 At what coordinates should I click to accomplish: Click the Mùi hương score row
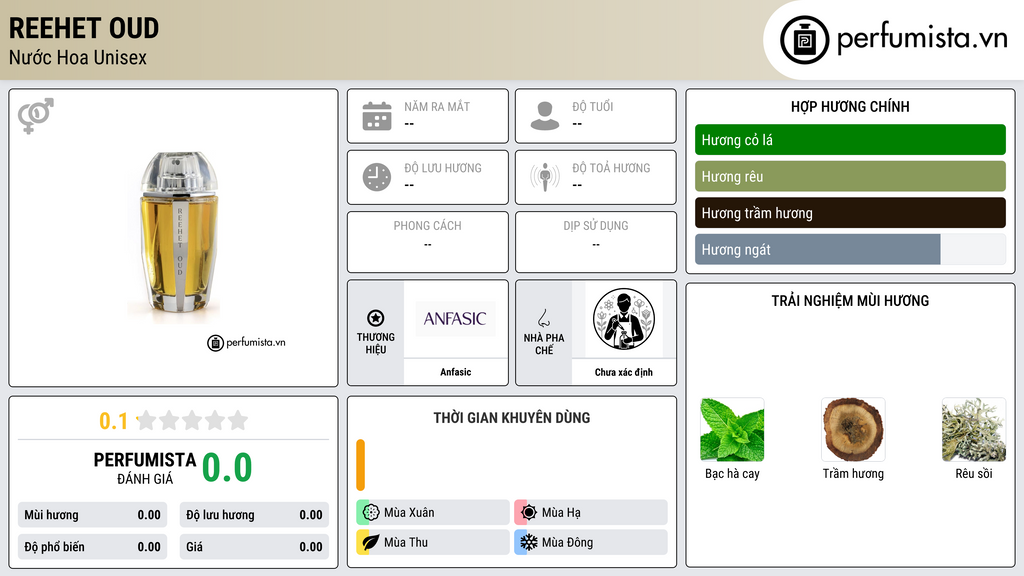(x=92, y=515)
